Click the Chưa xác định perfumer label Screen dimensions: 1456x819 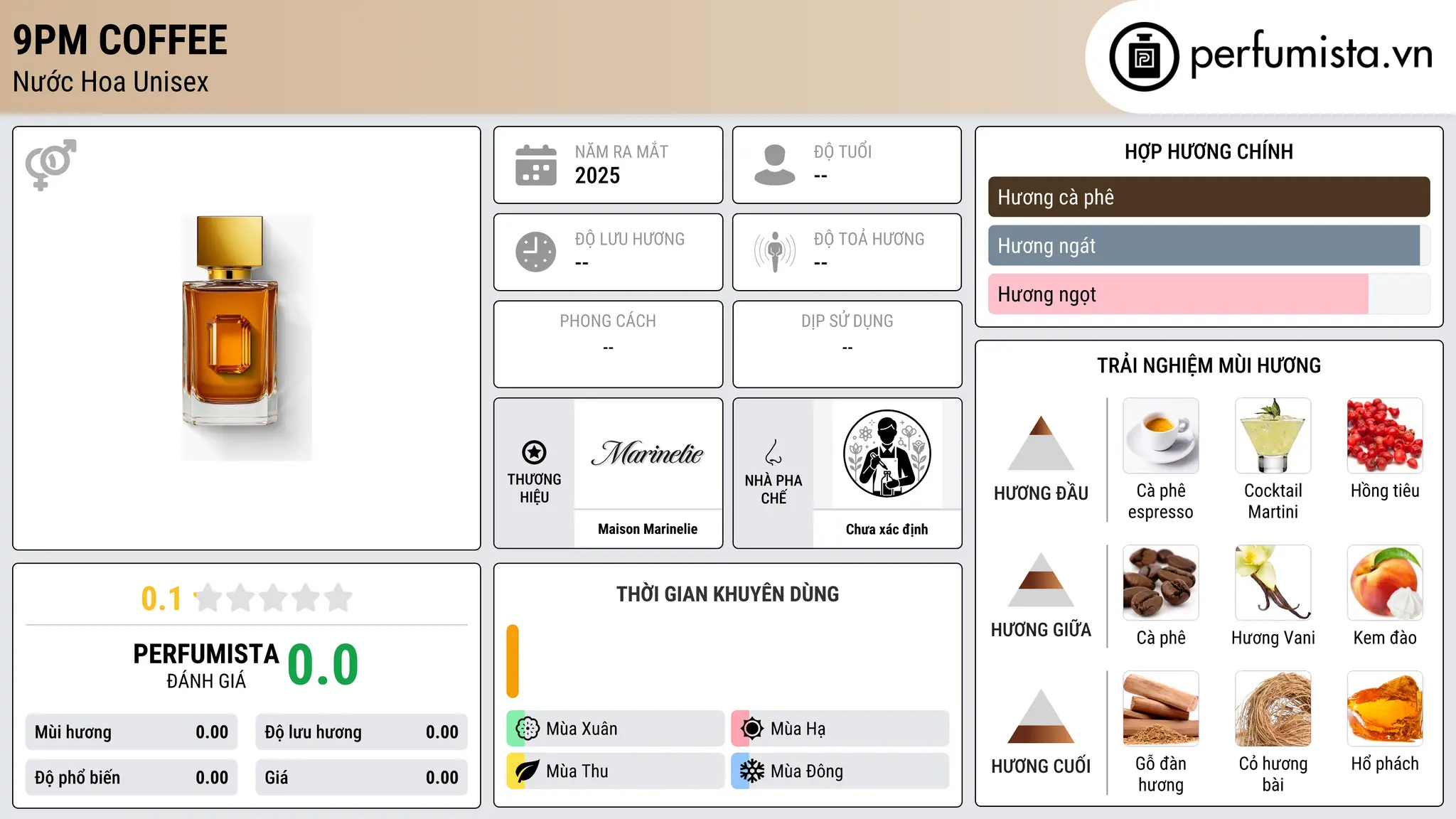coord(887,529)
